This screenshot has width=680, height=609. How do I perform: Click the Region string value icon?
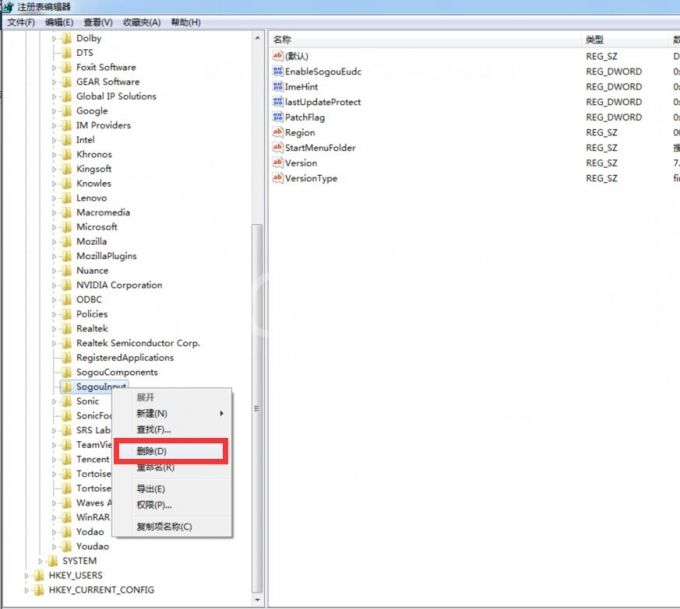(278, 132)
